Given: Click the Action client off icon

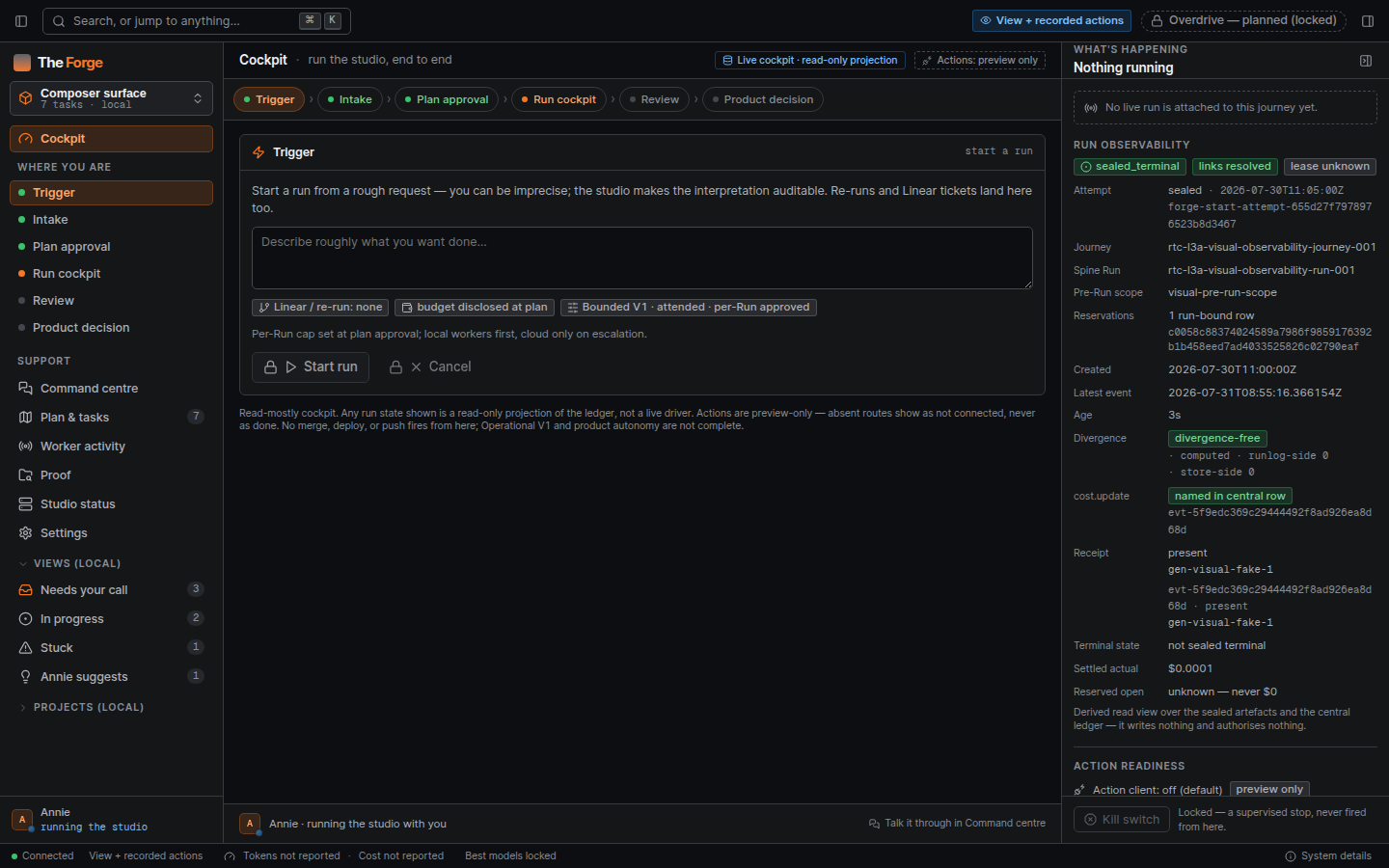Looking at the screenshot, I should 1079,790.
